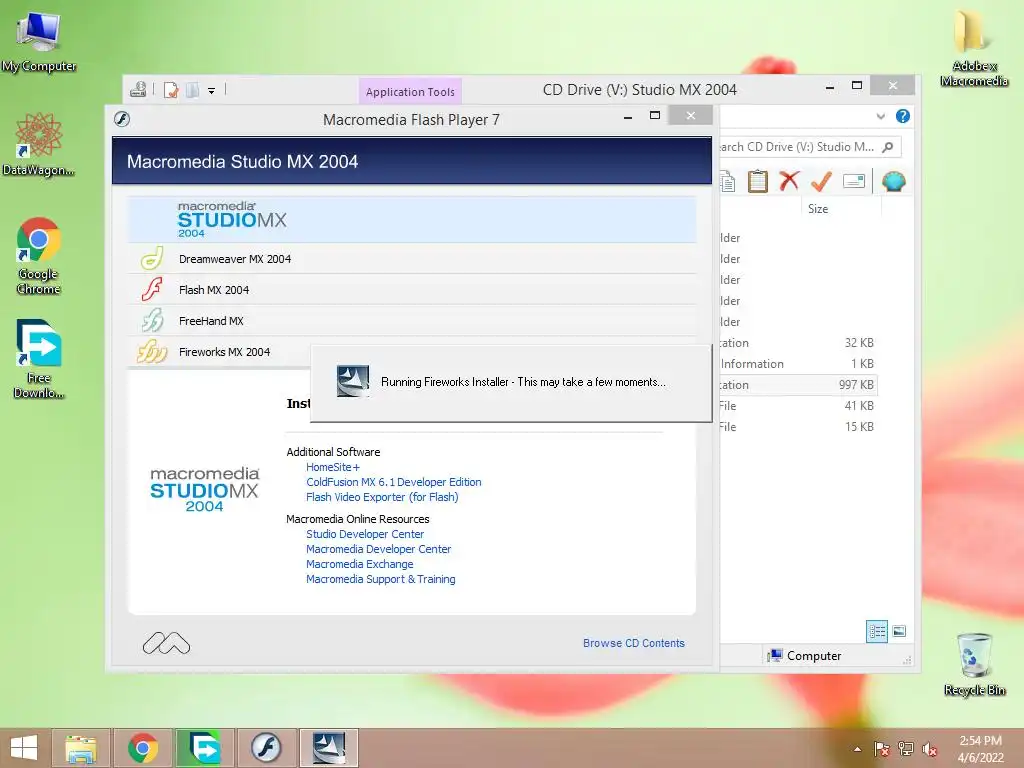The height and width of the screenshot is (768, 1024).
Task: Open the Recycle Bin
Action: coord(974,664)
